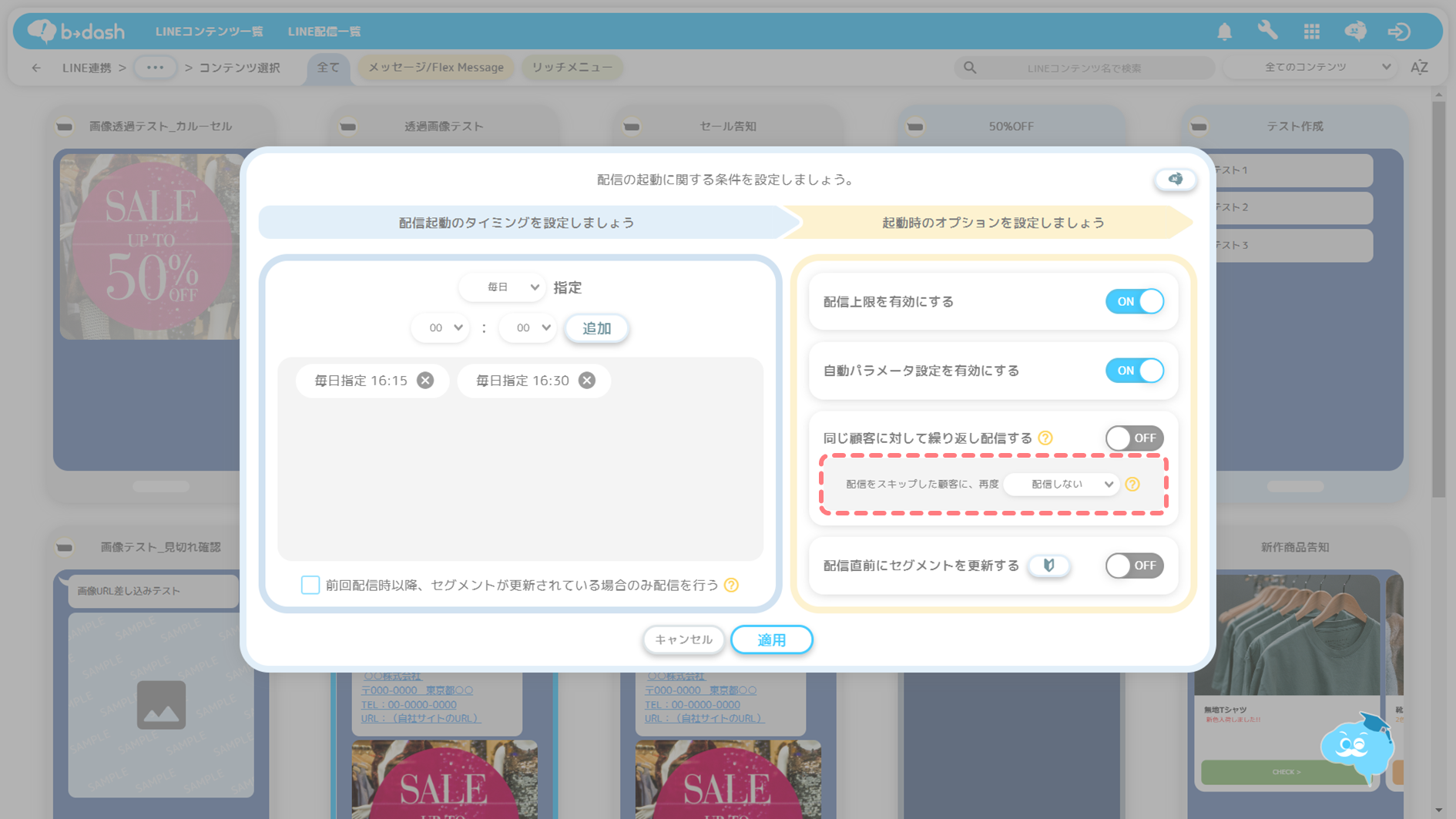Click the 追加 button
The height and width of the screenshot is (819, 1456).
point(596,328)
